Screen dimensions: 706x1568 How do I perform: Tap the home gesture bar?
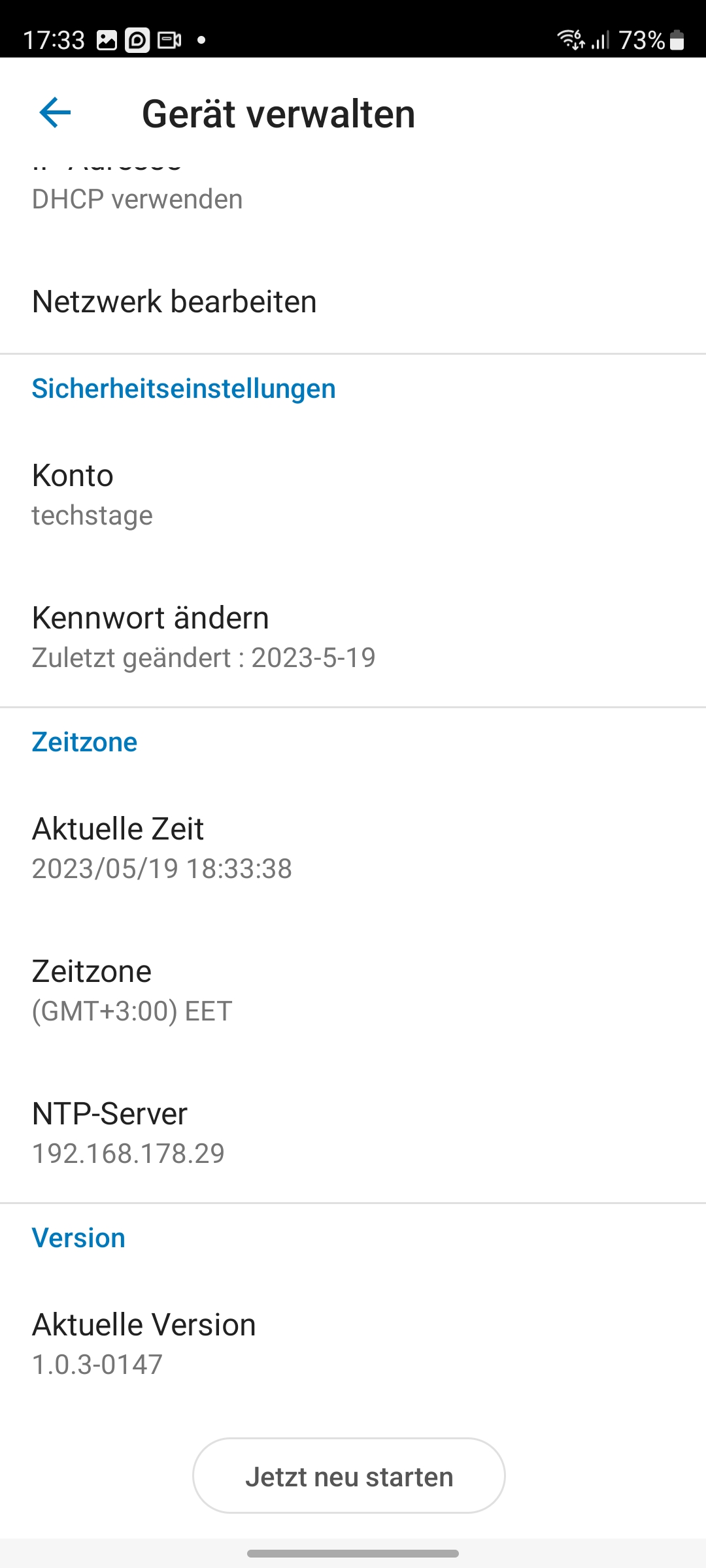click(353, 1553)
